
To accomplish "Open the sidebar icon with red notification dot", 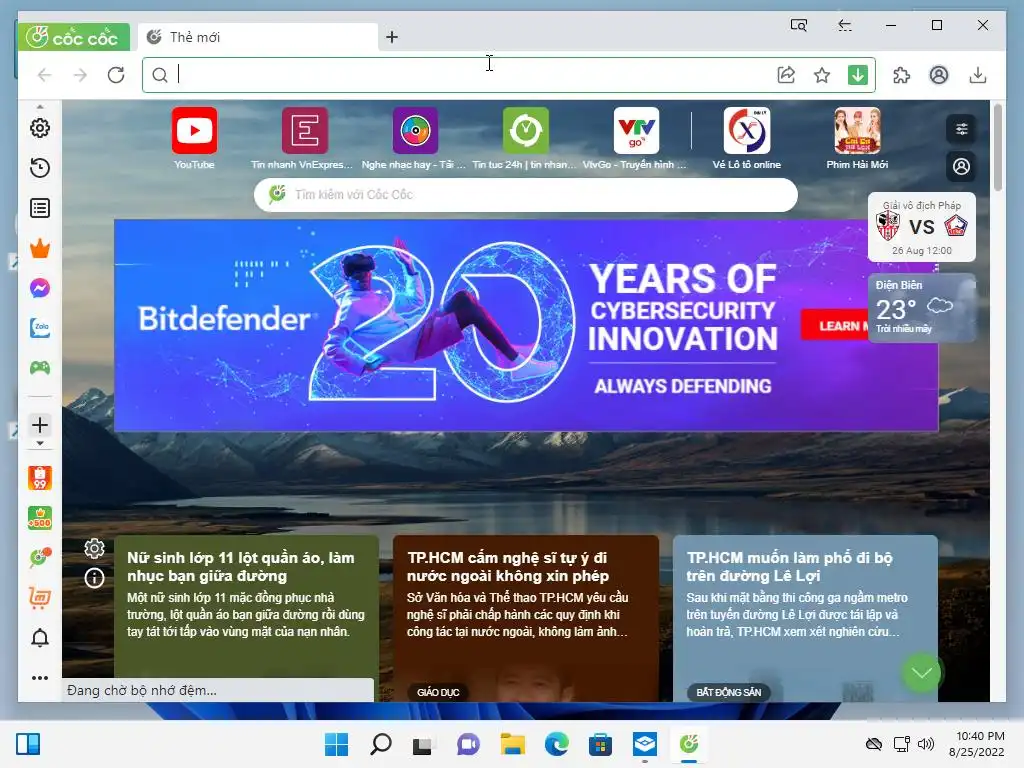I will [x=40, y=558].
